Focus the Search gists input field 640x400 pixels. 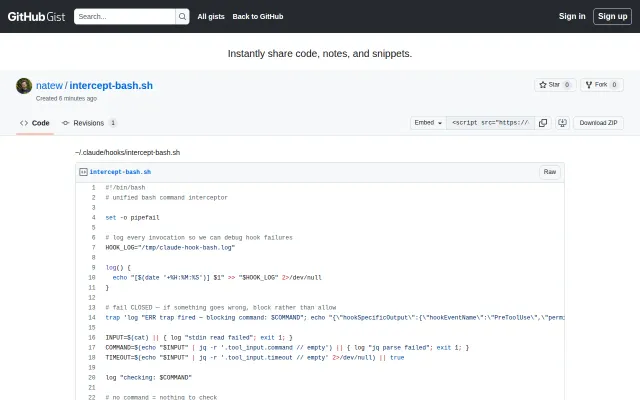[124, 16]
